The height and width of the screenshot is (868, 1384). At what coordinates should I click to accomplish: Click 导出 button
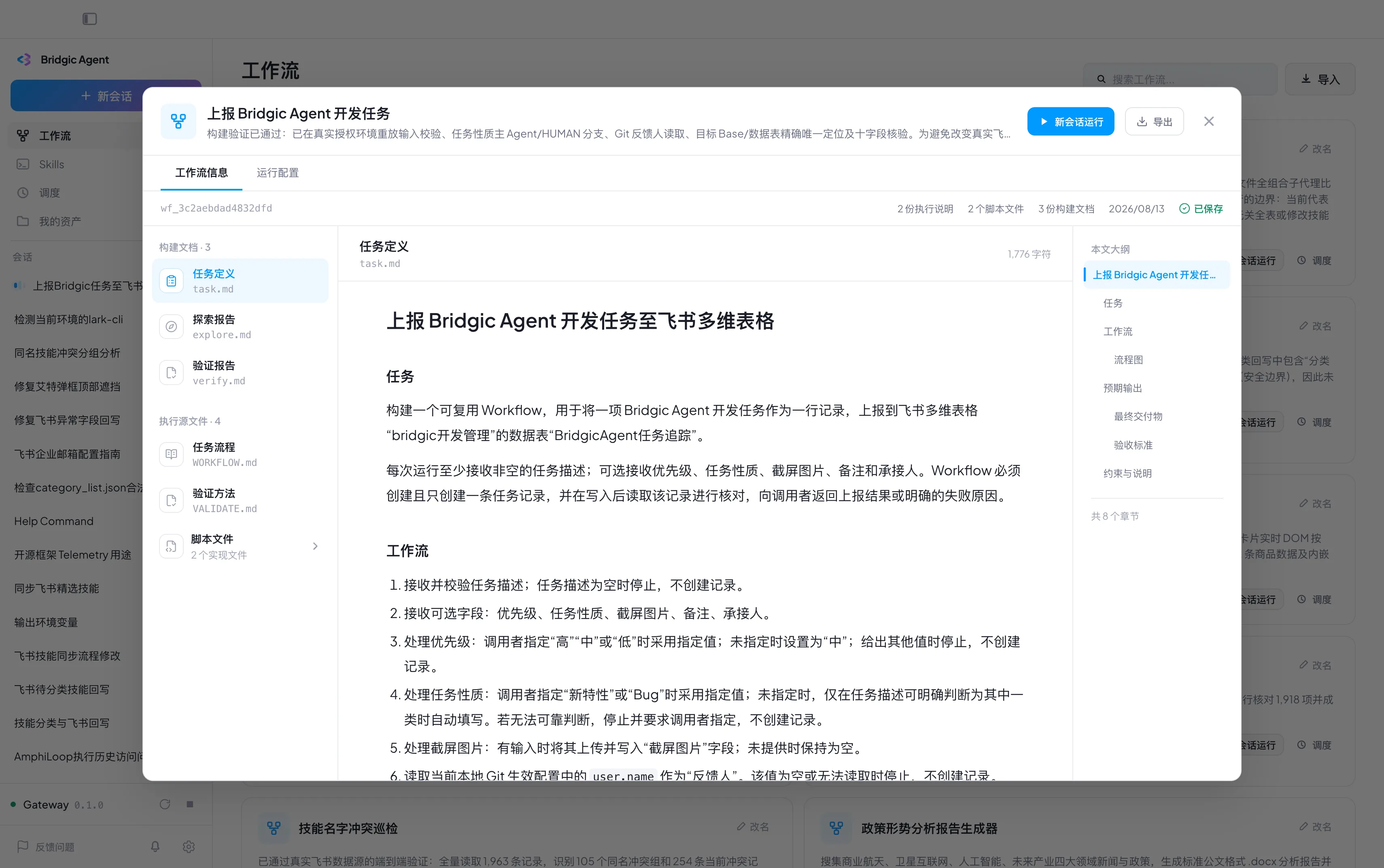[x=1154, y=122]
